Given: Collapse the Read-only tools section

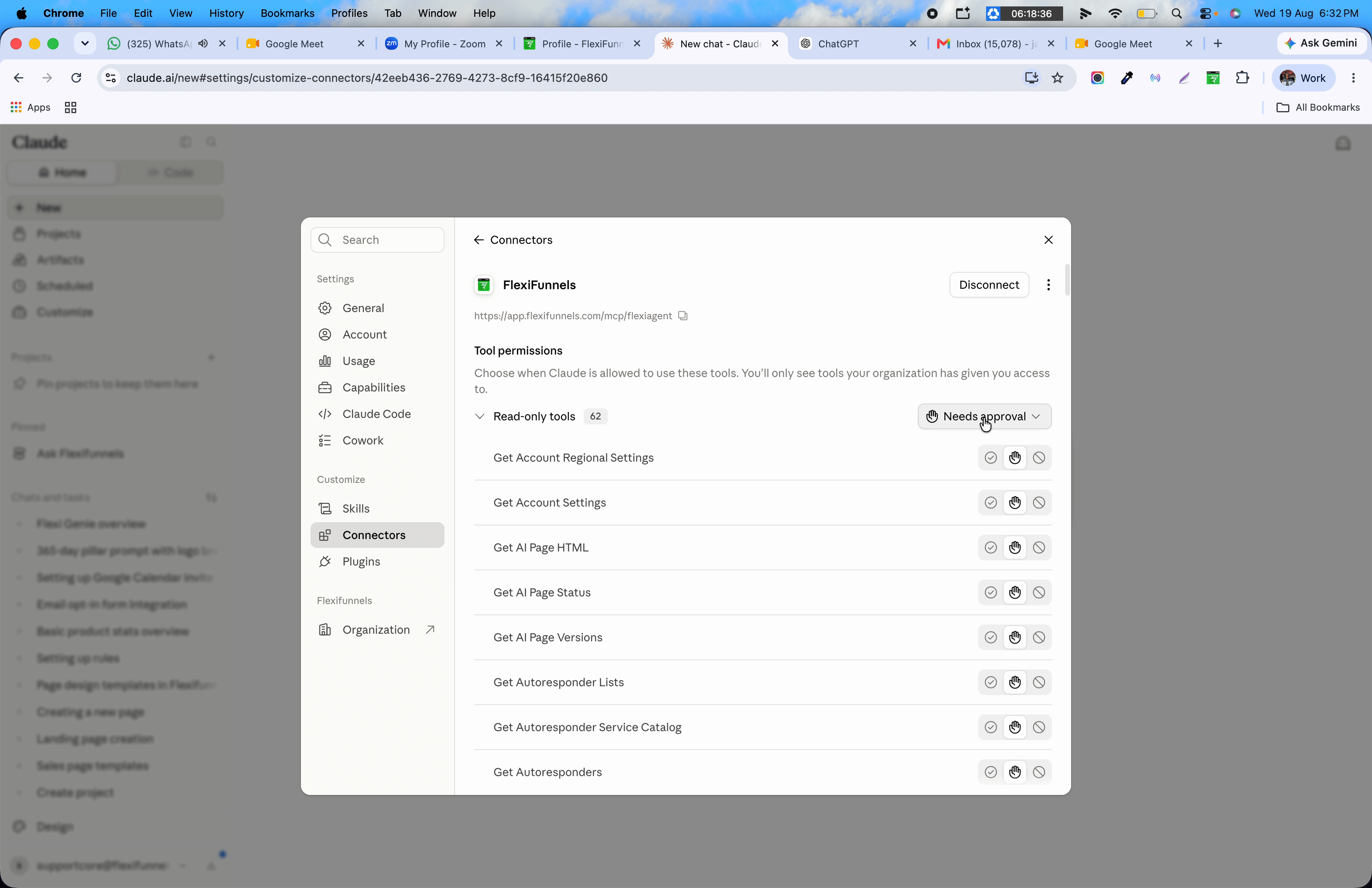Looking at the screenshot, I should [x=479, y=416].
